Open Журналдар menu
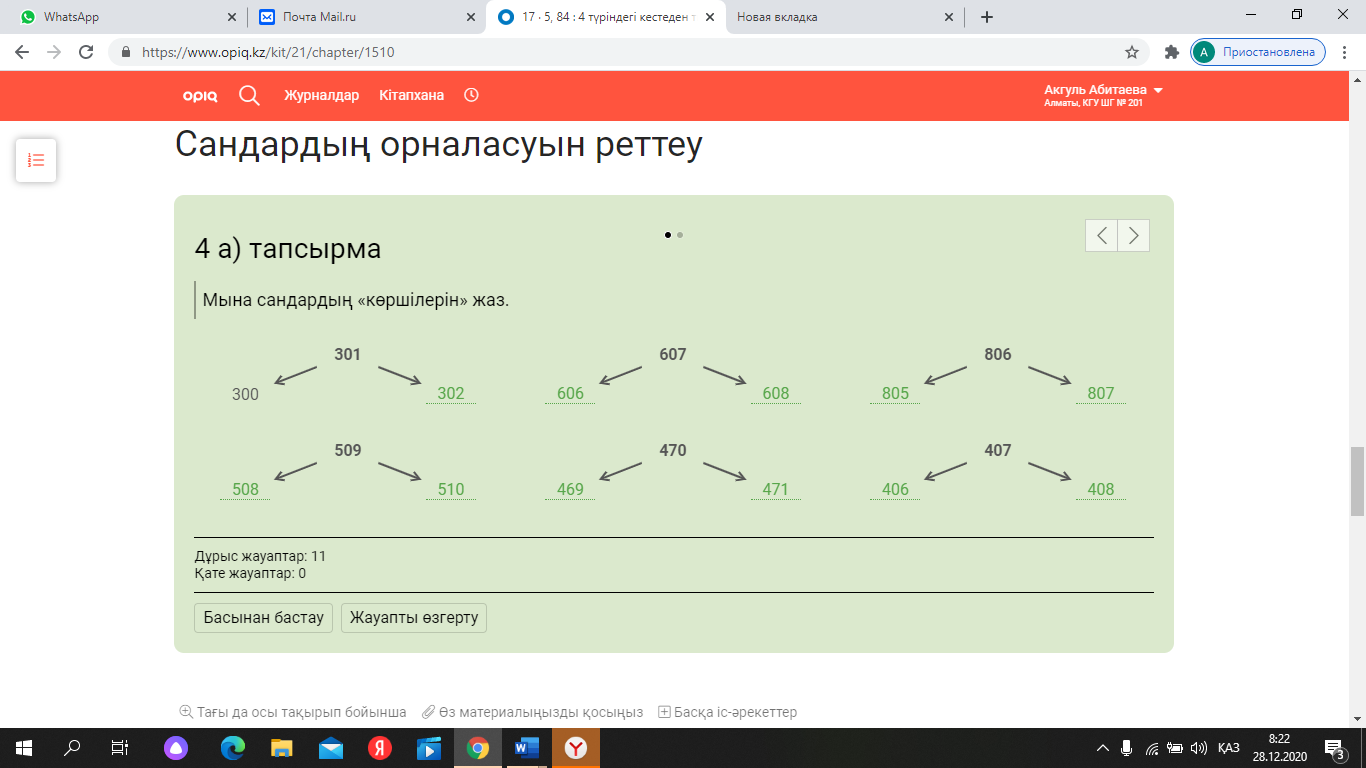The height and width of the screenshot is (768, 1366). [321, 95]
